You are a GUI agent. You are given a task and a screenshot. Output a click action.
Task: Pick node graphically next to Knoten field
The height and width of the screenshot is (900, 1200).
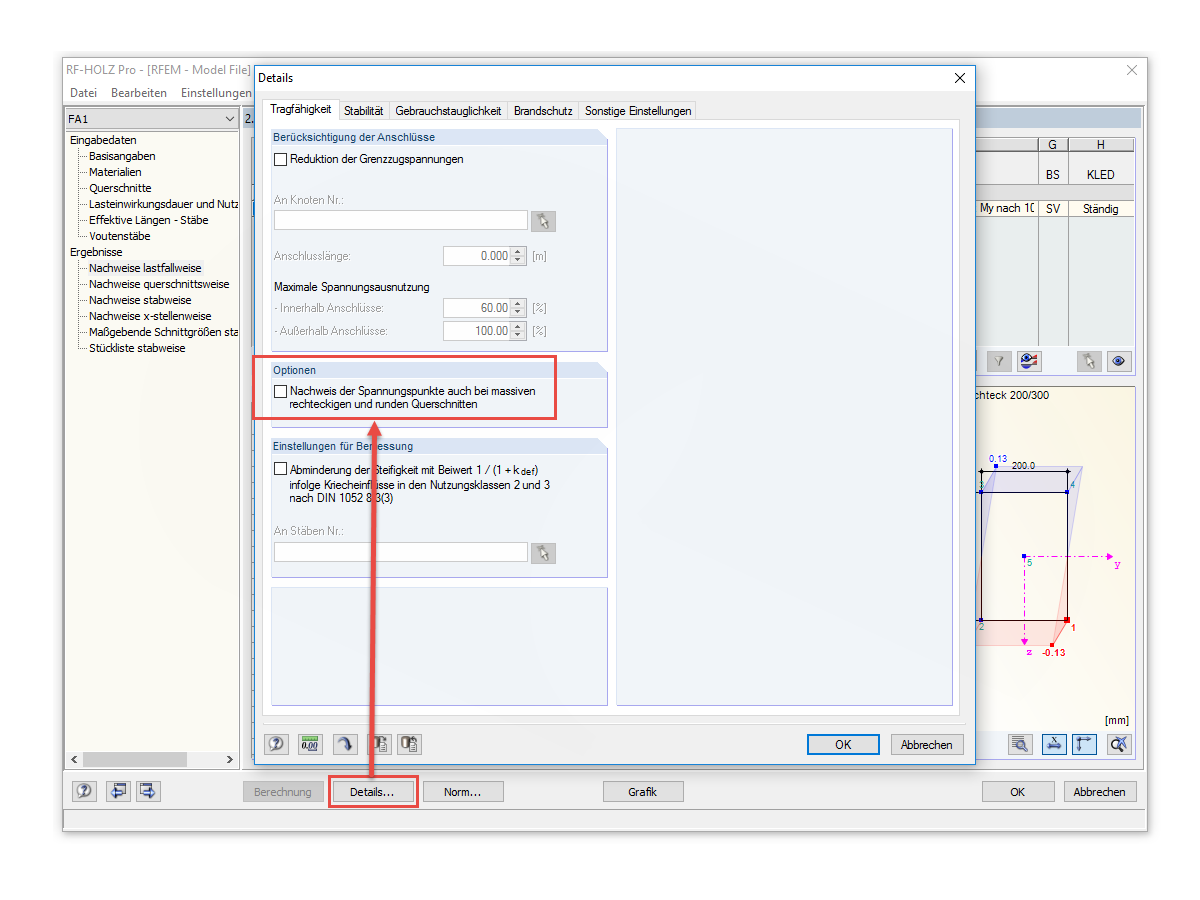pos(543,221)
